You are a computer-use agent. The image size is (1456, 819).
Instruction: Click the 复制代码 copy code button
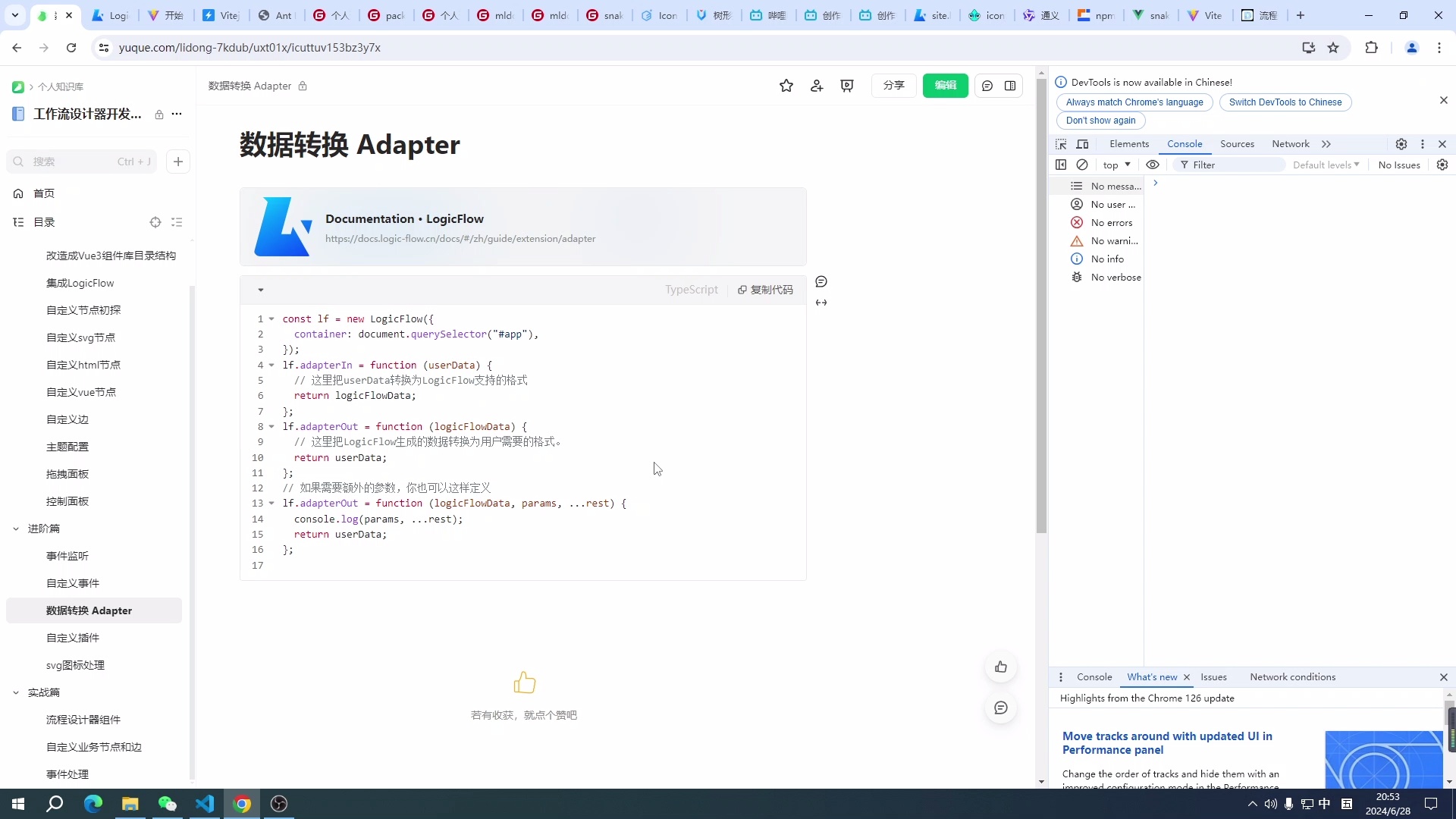(765, 290)
